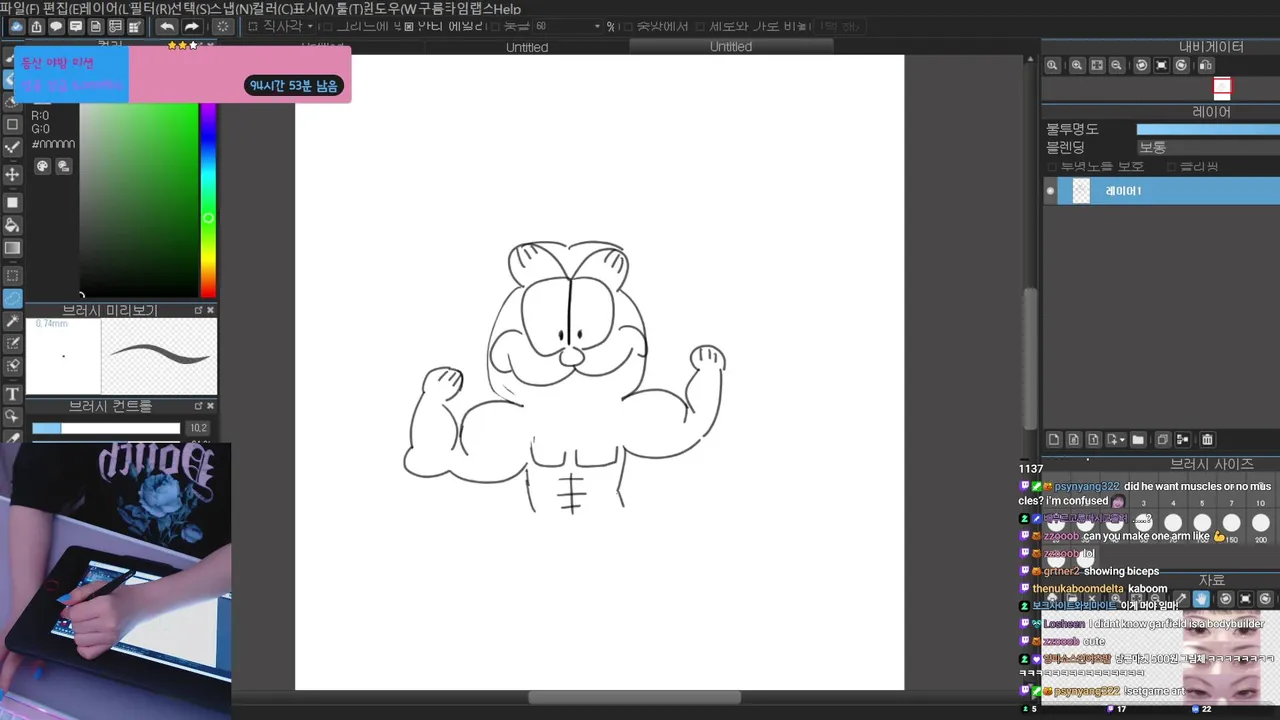Toggle the 세로와 가로 비율 checkbox
1280x720 pixels.
(x=701, y=26)
